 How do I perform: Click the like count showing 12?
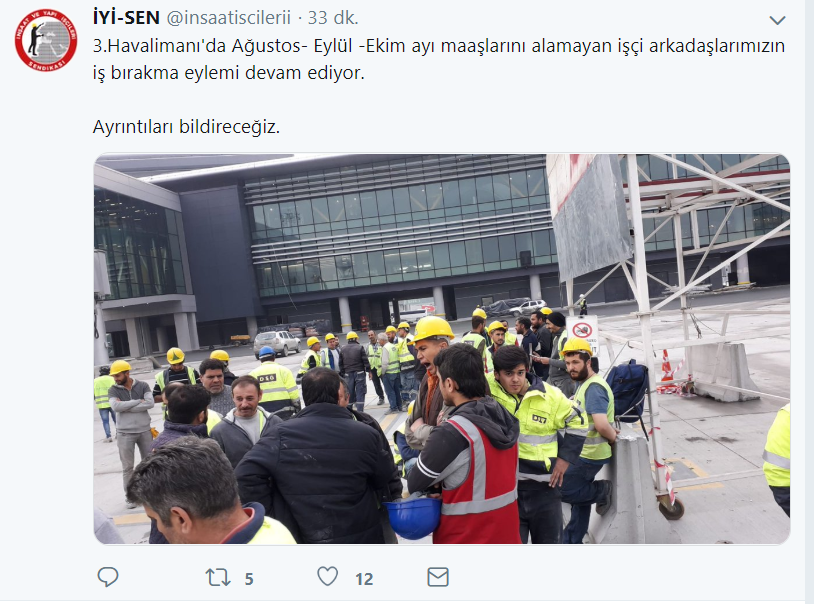click(x=364, y=579)
